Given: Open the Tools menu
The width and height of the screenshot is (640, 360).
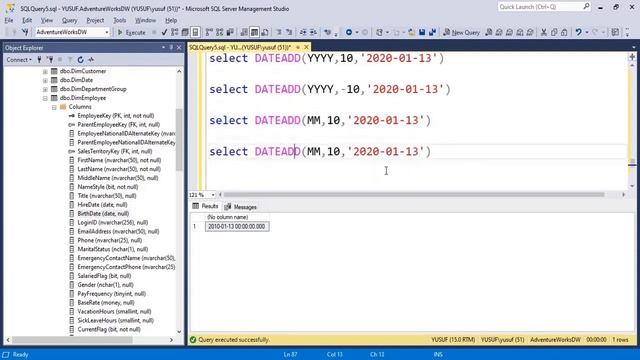Looking at the screenshot, I should click(x=120, y=20).
